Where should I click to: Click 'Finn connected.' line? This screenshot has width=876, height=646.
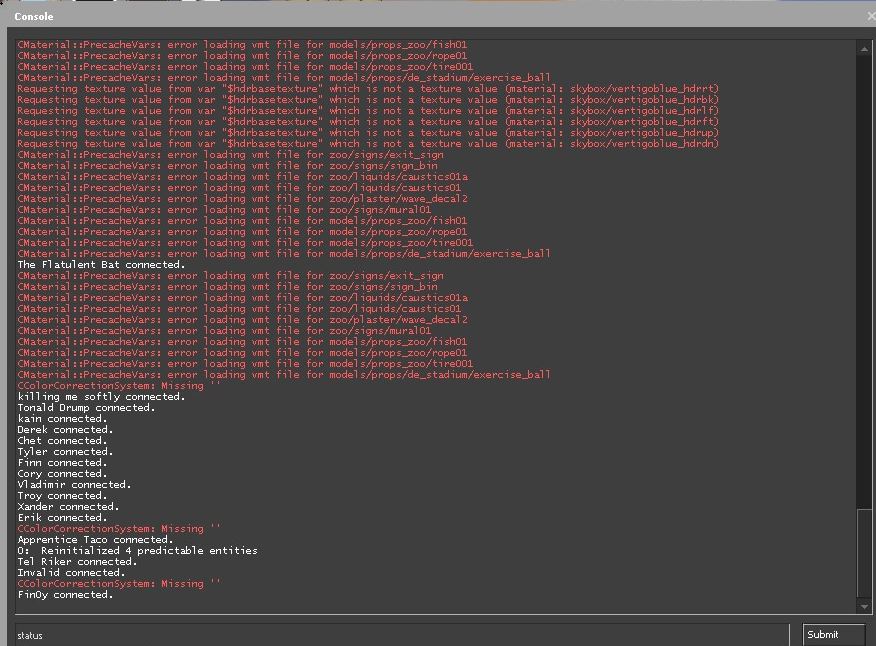click(62, 462)
